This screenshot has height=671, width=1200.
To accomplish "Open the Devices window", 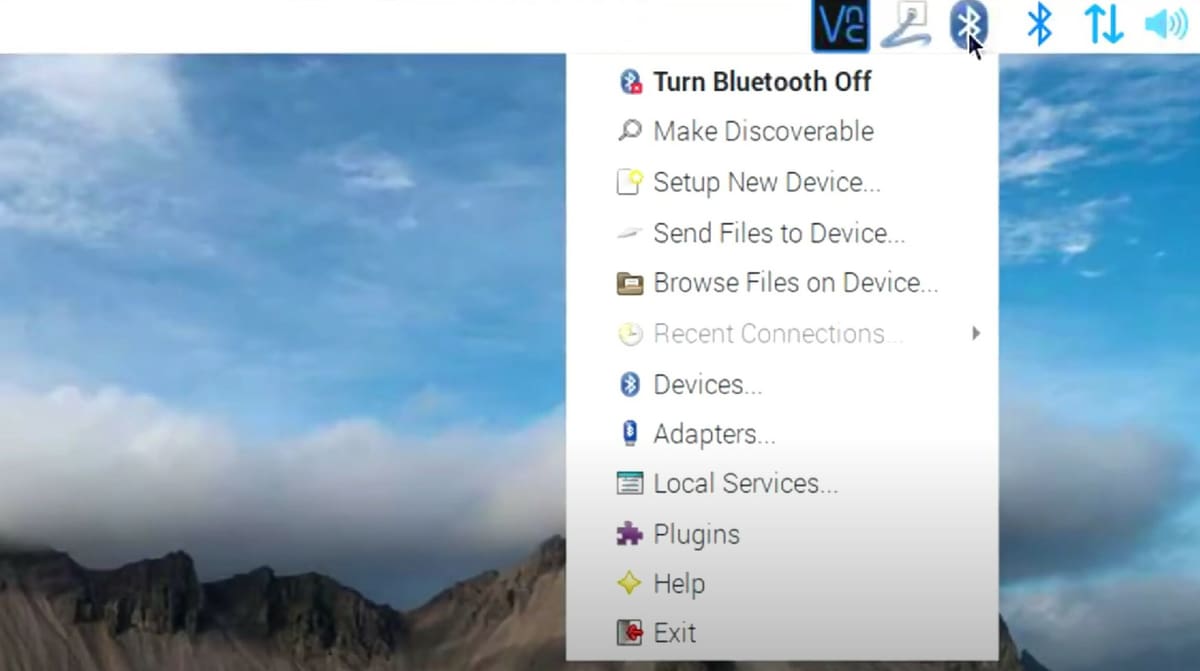I will [707, 384].
